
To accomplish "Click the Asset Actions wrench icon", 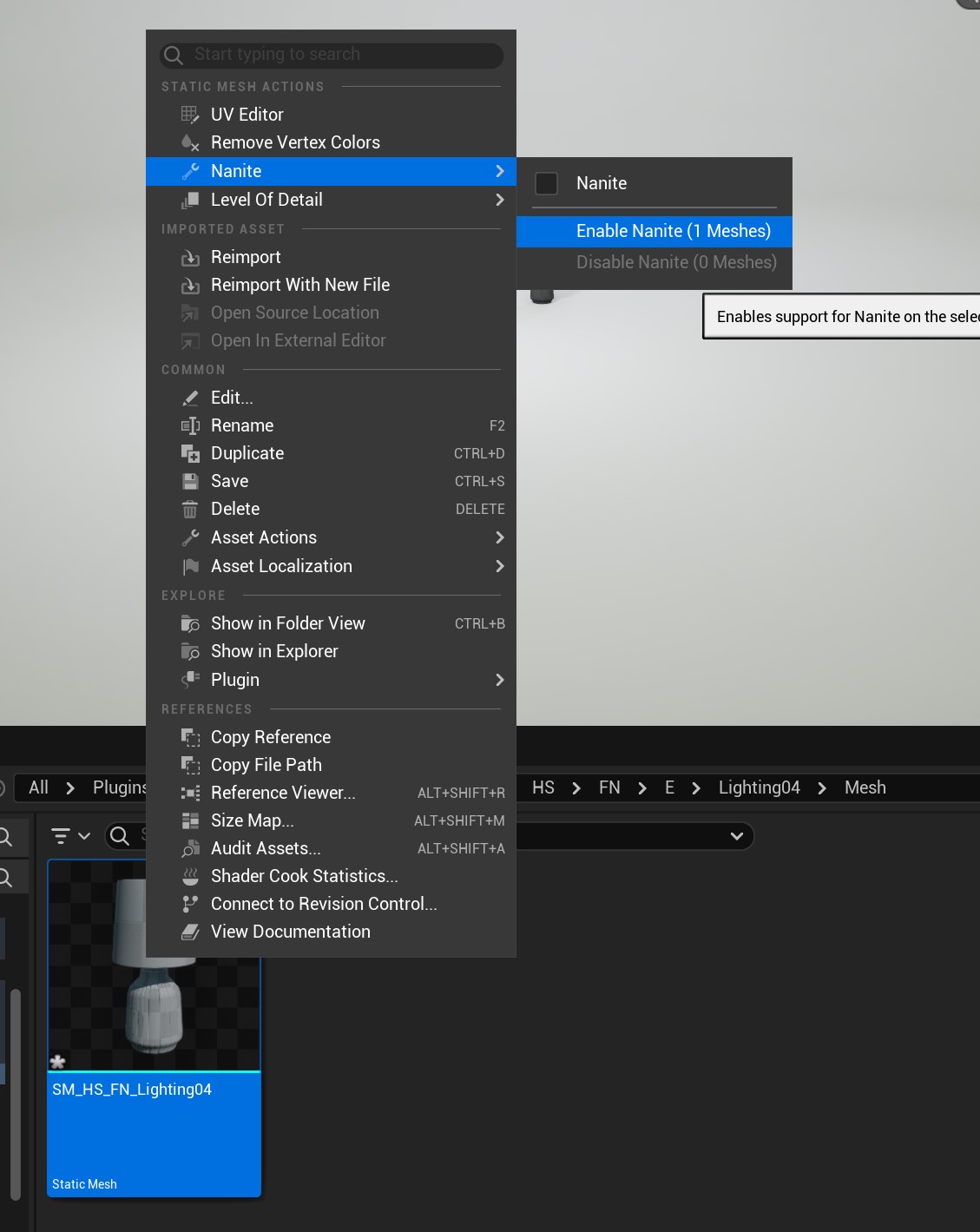I will point(190,537).
